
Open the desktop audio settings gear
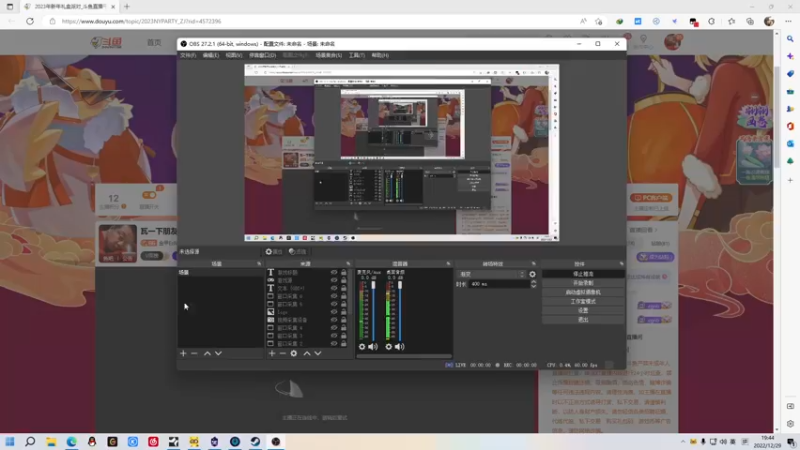pyautogui.click(x=389, y=346)
